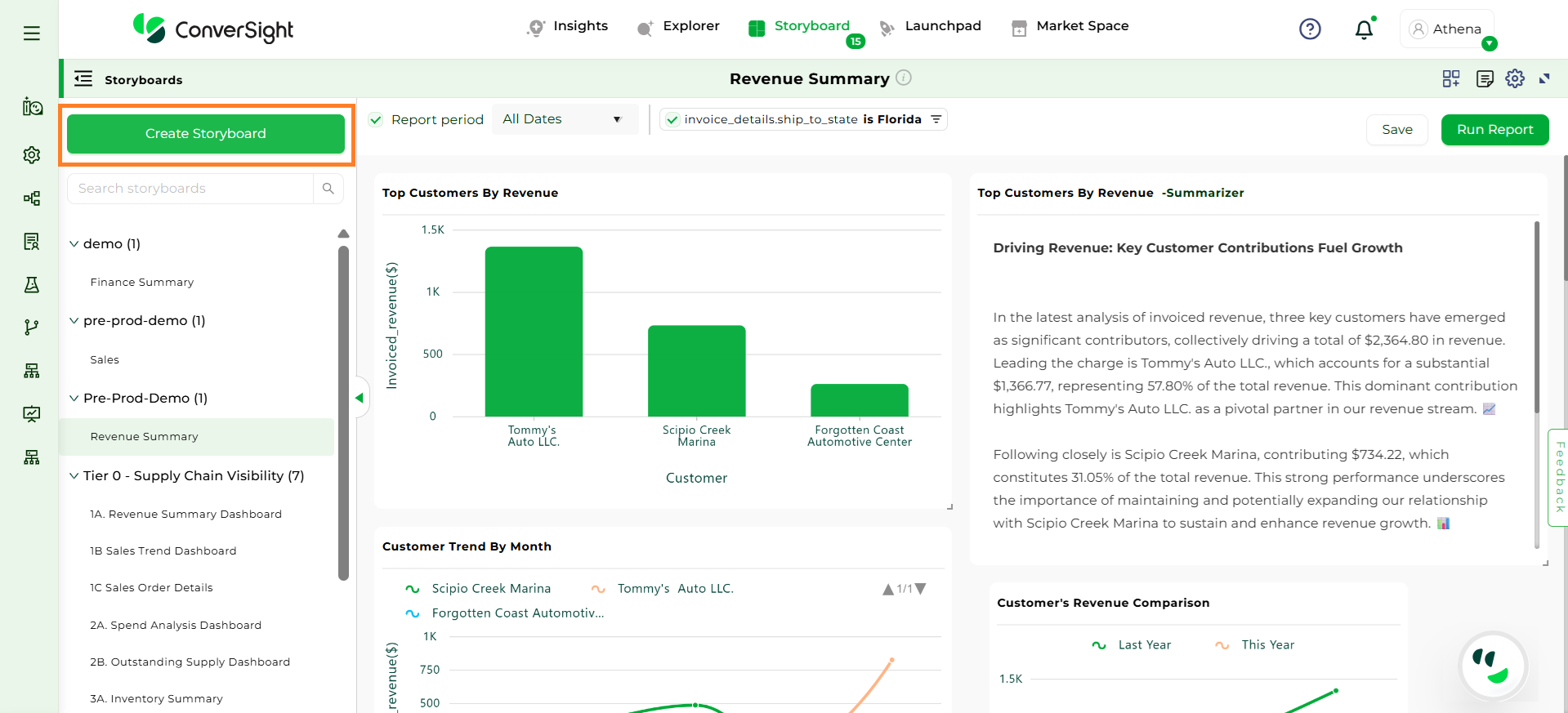
Task: Click the help question mark icon
Action: pyautogui.click(x=1310, y=29)
